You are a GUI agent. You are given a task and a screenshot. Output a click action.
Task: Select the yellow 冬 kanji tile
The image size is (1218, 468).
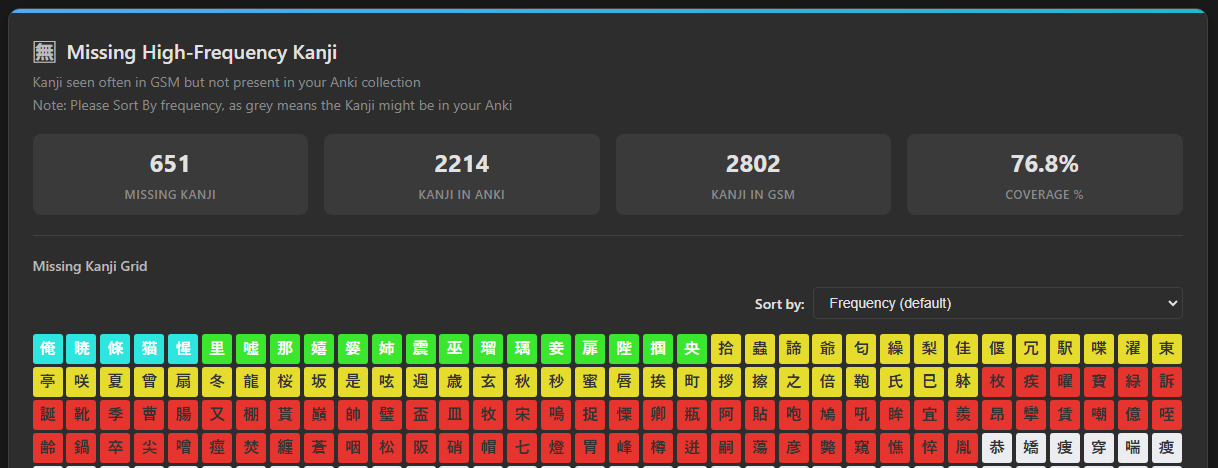coord(217,382)
